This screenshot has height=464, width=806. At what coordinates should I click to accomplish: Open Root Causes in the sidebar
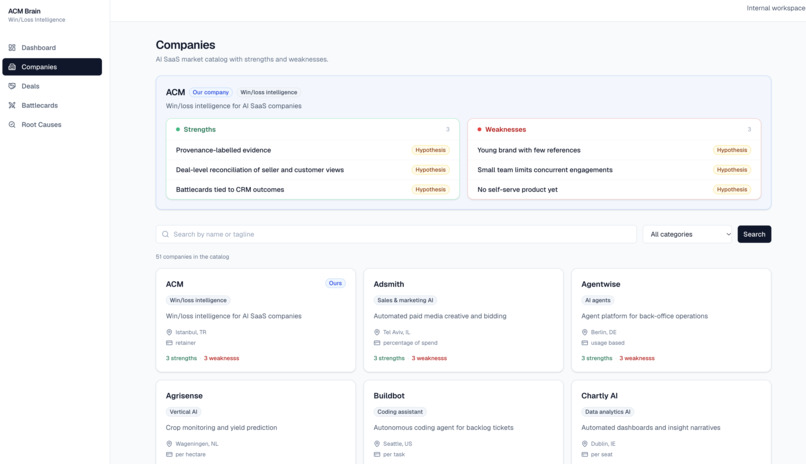click(52, 124)
